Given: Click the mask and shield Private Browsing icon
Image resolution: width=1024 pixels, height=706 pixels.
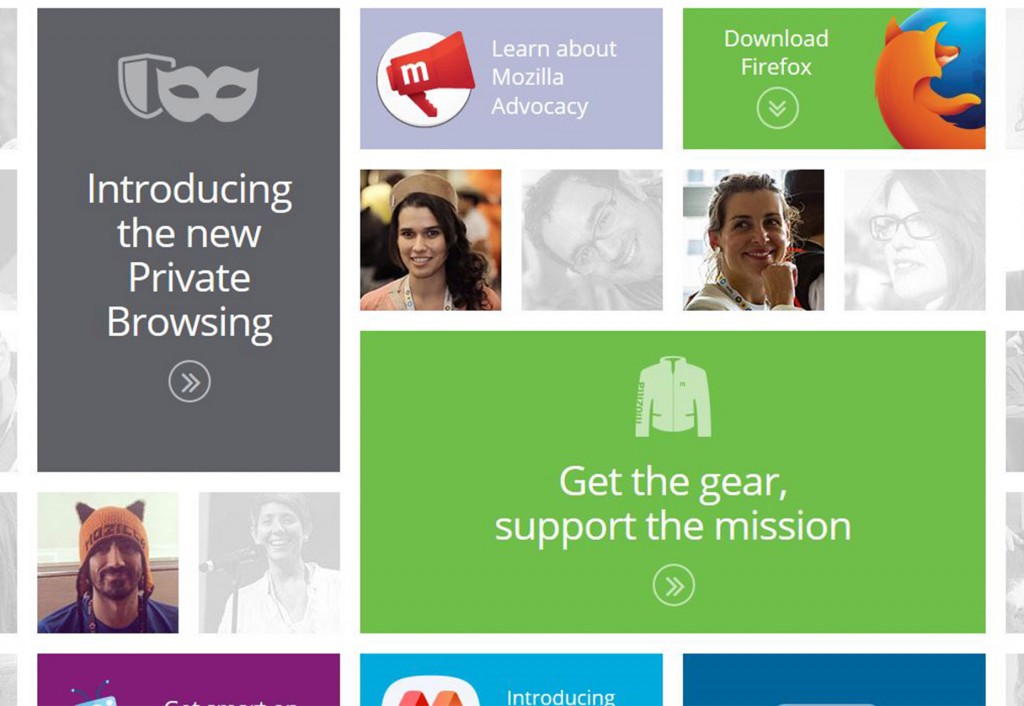Looking at the screenshot, I should coord(188,88).
